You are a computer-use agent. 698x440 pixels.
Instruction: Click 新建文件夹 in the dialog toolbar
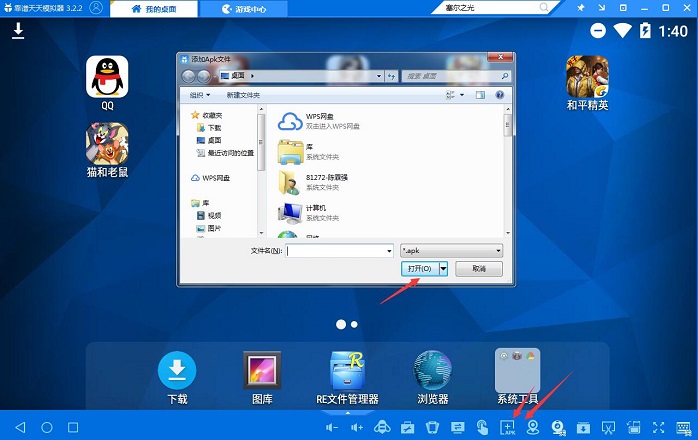(243, 95)
